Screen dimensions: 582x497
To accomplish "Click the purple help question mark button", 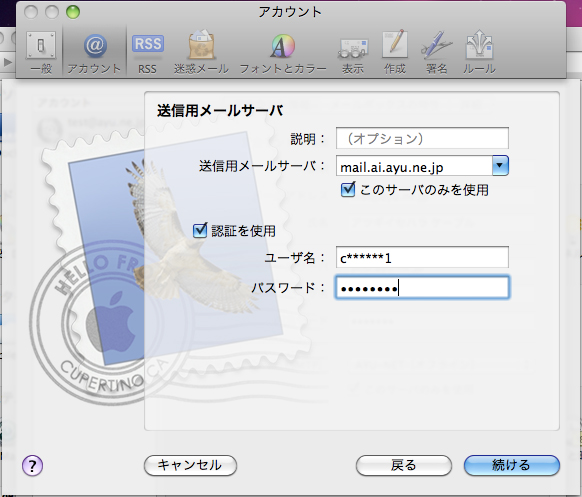I will point(33,465).
